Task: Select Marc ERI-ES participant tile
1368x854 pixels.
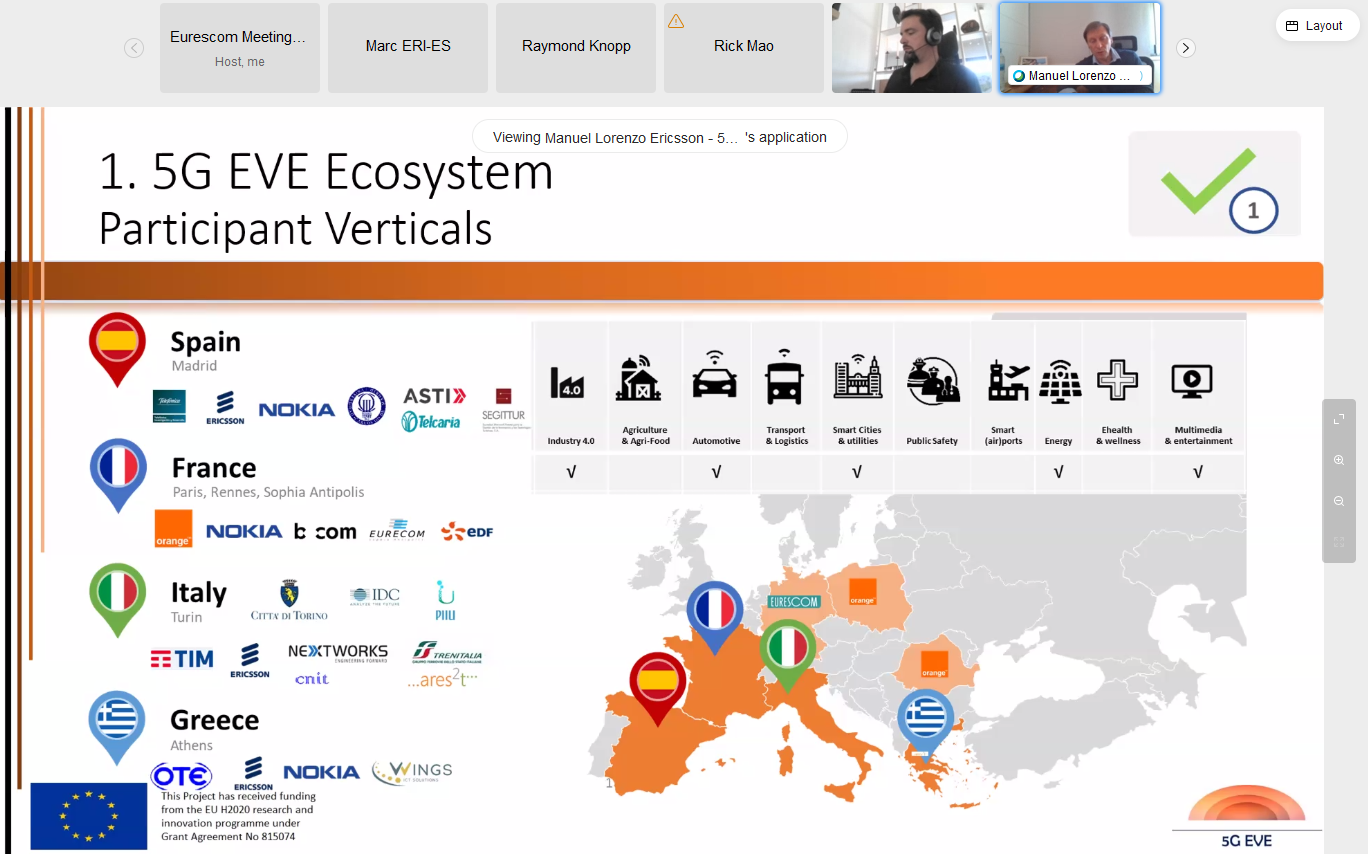Action: (x=408, y=47)
